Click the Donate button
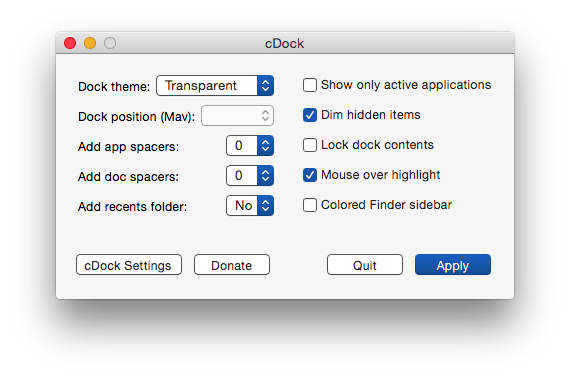 coord(232,265)
